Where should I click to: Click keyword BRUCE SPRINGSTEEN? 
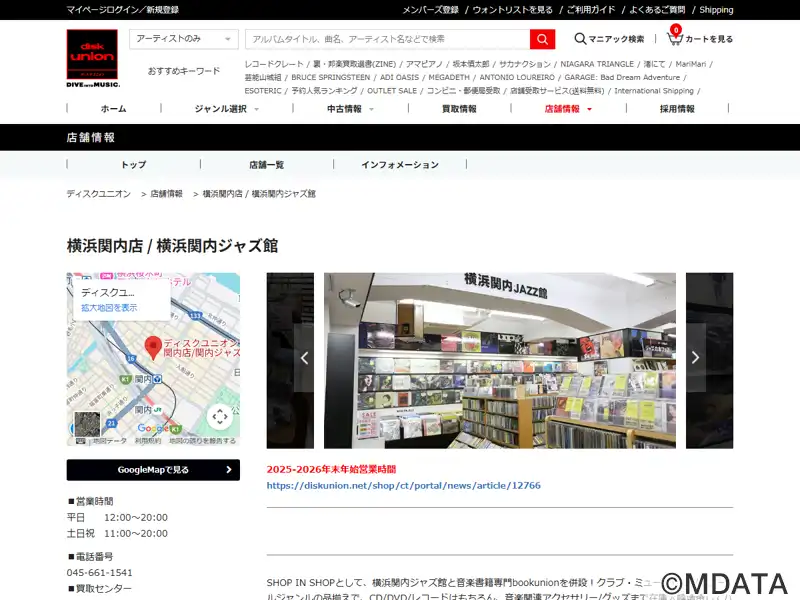tap(331, 77)
